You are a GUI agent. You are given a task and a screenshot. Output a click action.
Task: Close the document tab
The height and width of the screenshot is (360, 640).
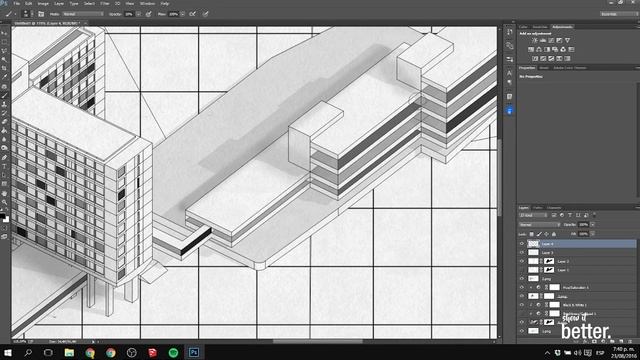pyautogui.click(x=85, y=24)
